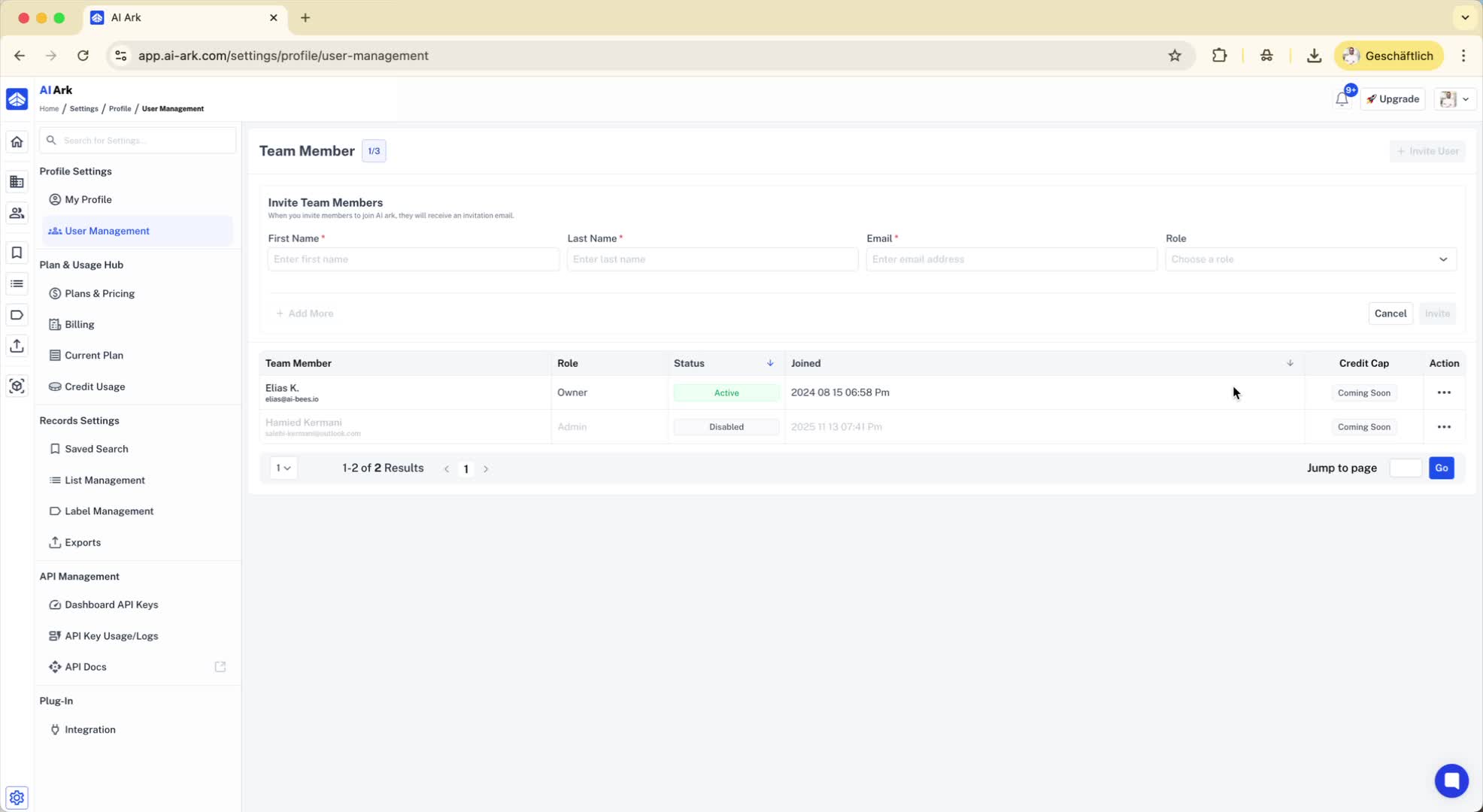This screenshot has width=1483, height=812.
Task: Click the Cancel button
Action: coord(1390,314)
